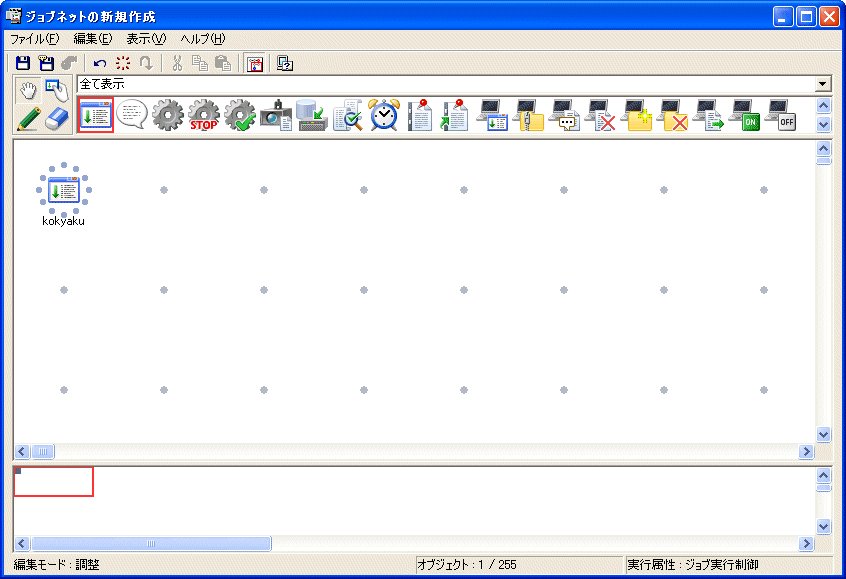846x579 pixels.
Task: Click canvas horizontal scrollbar right arrow
Action: [x=806, y=452]
